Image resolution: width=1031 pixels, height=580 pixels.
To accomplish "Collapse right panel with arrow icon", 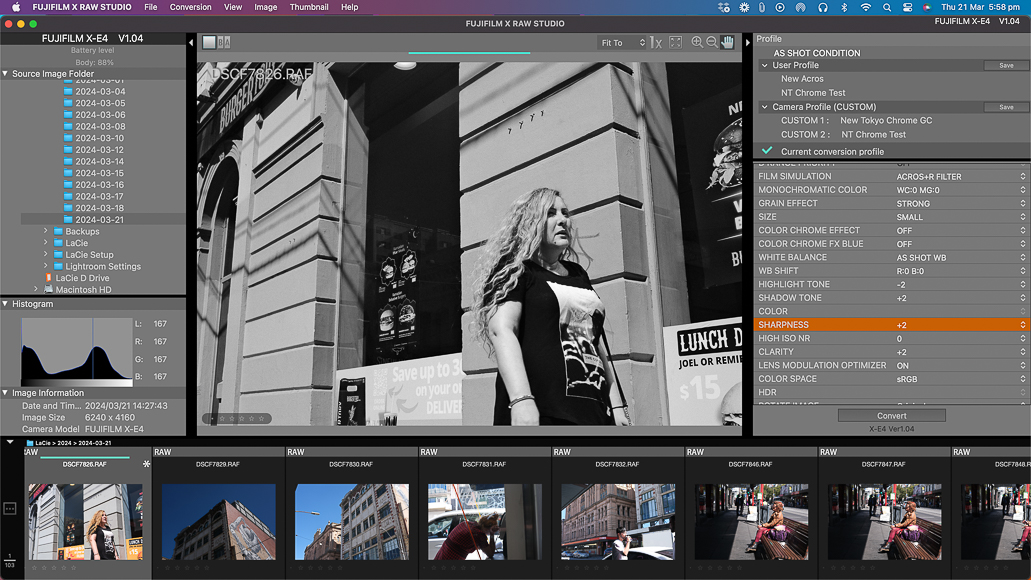I will (748, 43).
